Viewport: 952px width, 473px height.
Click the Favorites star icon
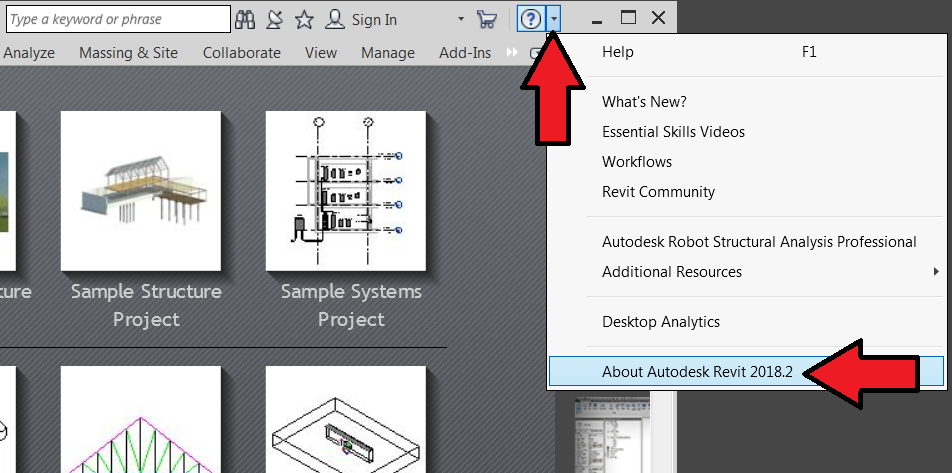[304, 19]
